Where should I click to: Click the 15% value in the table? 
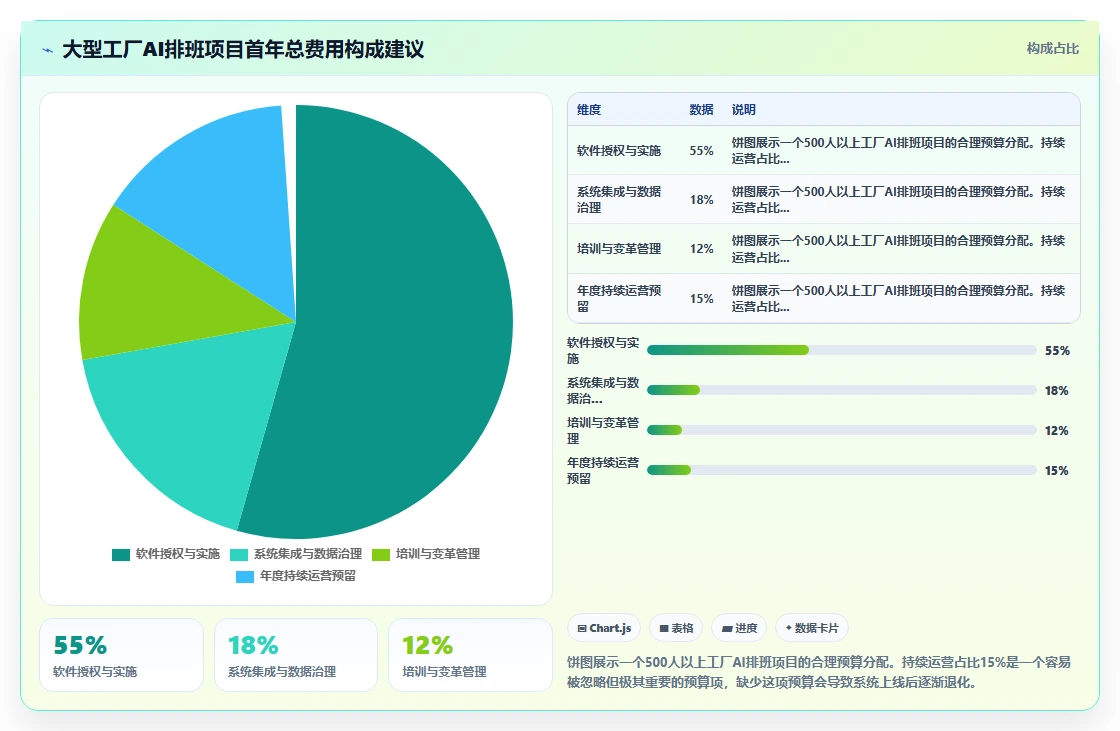pyautogui.click(x=701, y=299)
